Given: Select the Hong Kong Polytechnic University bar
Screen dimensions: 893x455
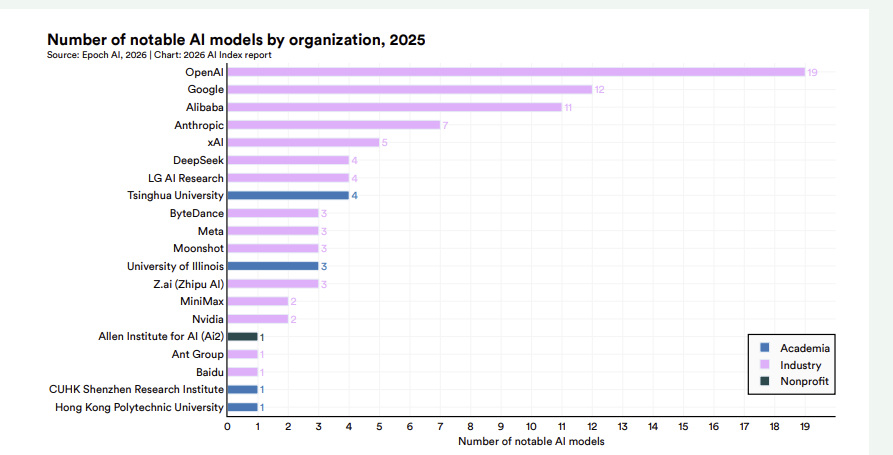Looking at the screenshot, I should pyautogui.click(x=243, y=407).
